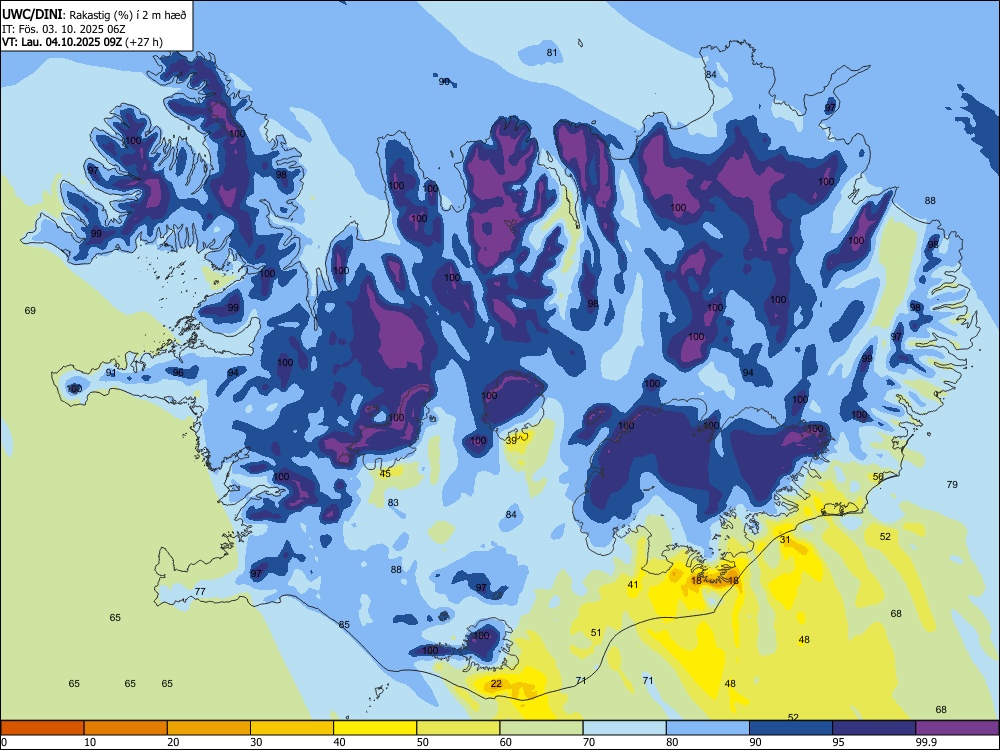Click the '(+27 h)' forecast offset text
This screenshot has width=1000, height=750.
pyautogui.click(x=144, y=43)
